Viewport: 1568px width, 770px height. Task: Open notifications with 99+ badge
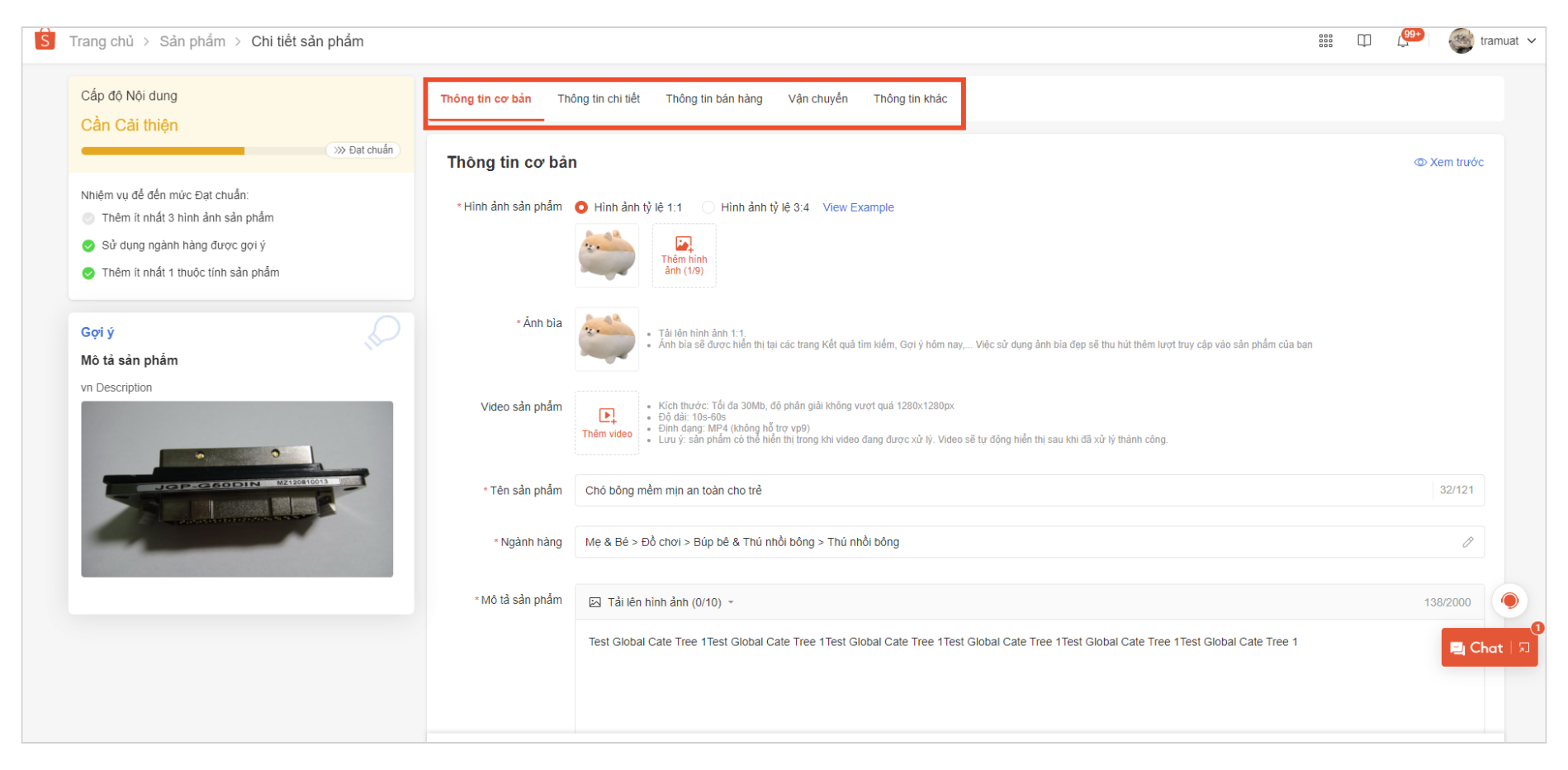(1404, 40)
